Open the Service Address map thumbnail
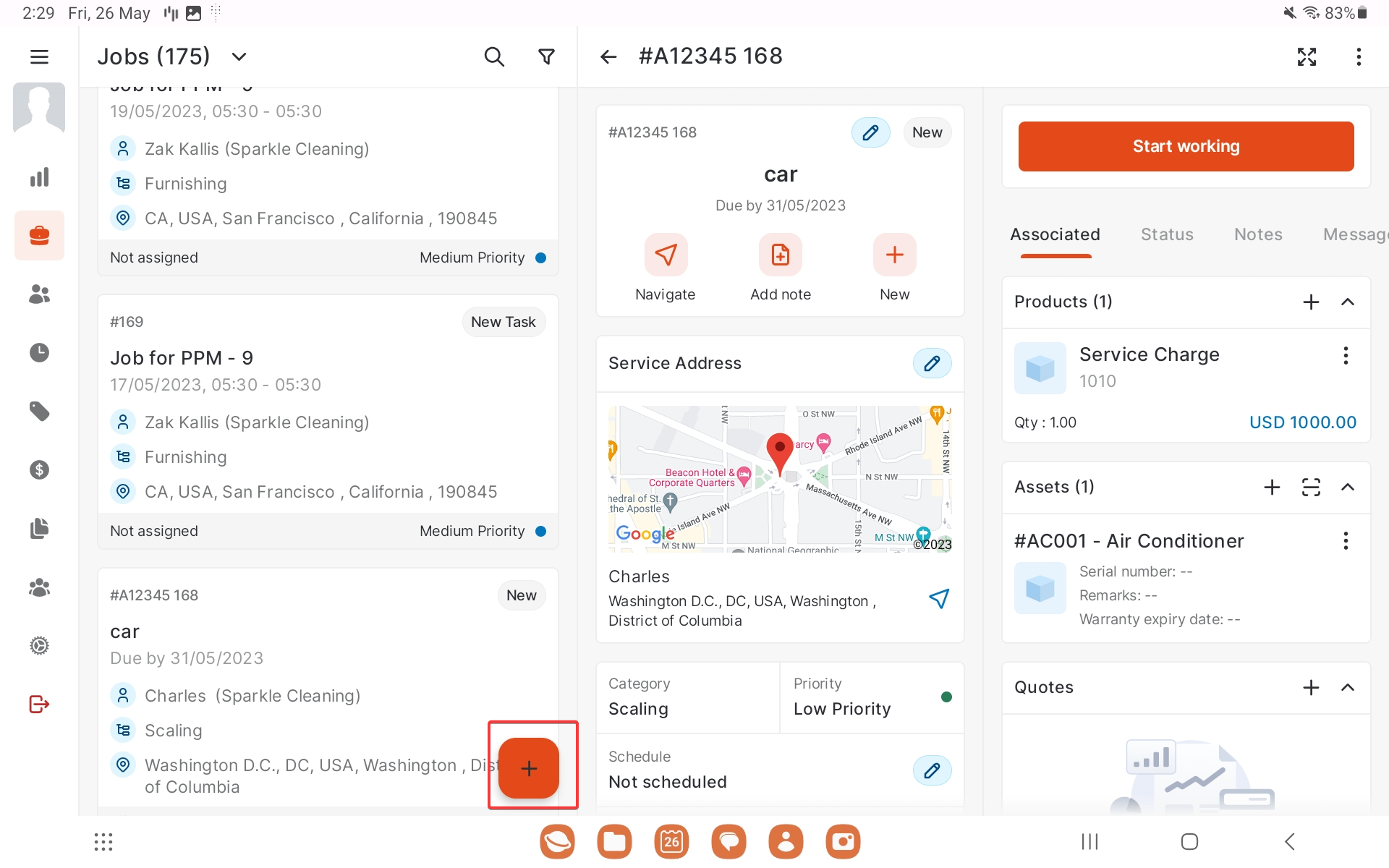The width and height of the screenshot is (1389, 868). coord(780,479)
